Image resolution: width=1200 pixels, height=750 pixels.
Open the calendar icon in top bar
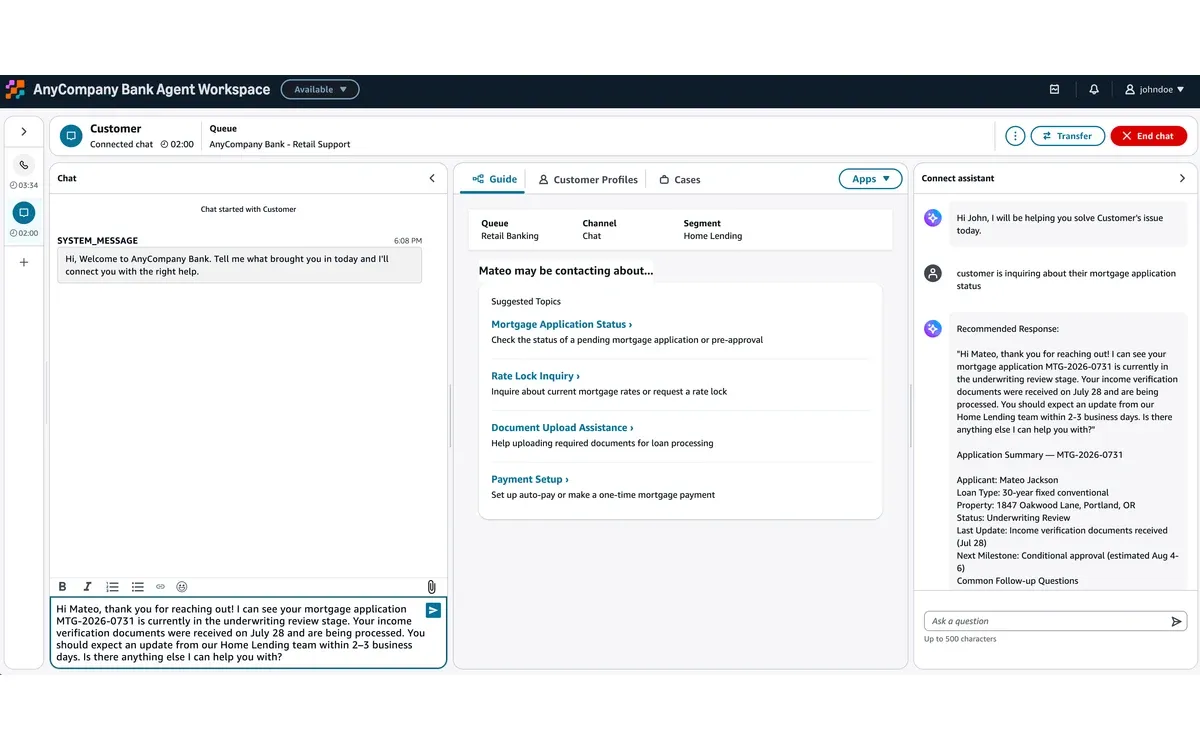point(1054,89)
